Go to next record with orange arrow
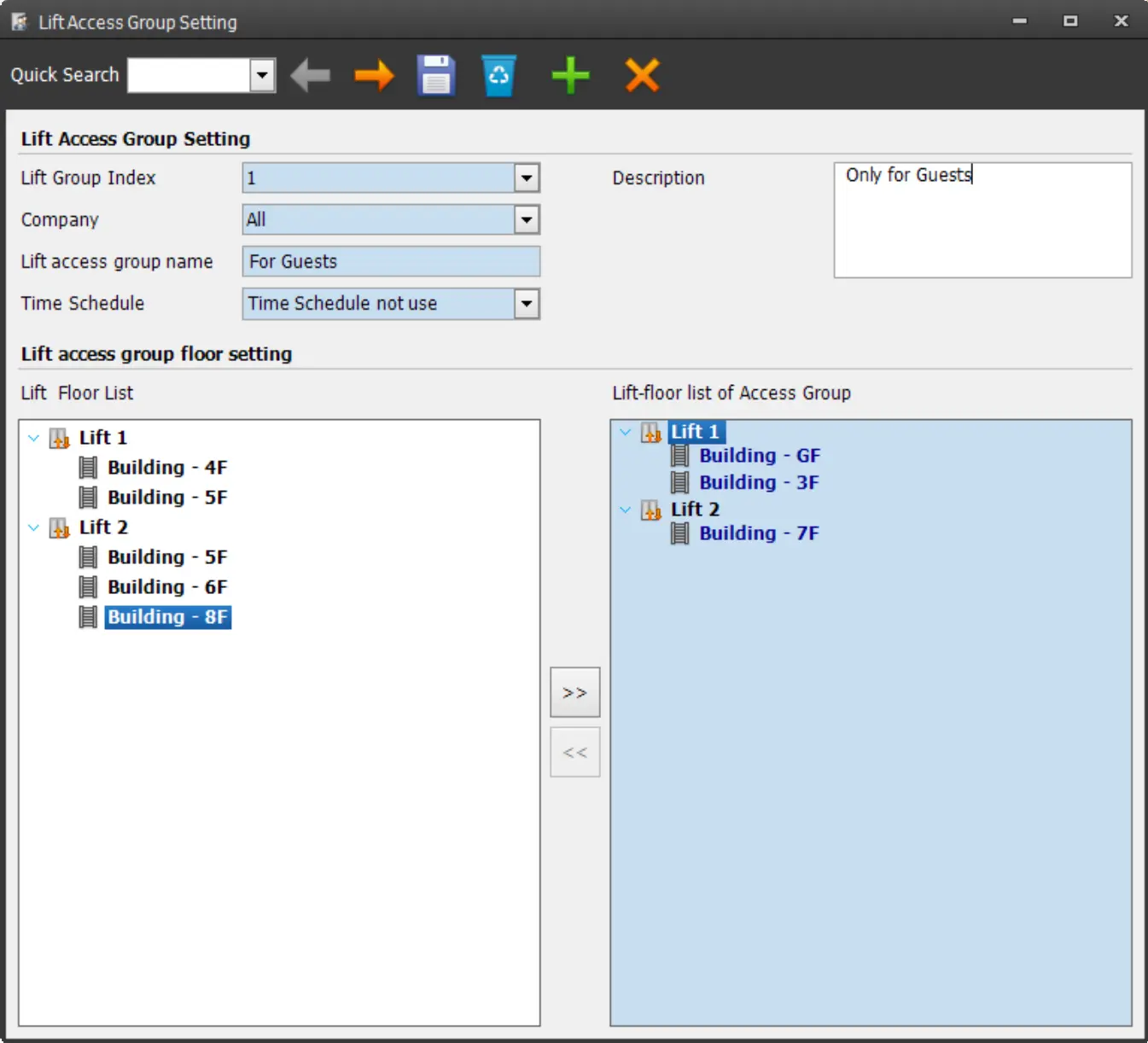Image resolution: width=1148 pixels, height=1043 pixels. point(374,76)
